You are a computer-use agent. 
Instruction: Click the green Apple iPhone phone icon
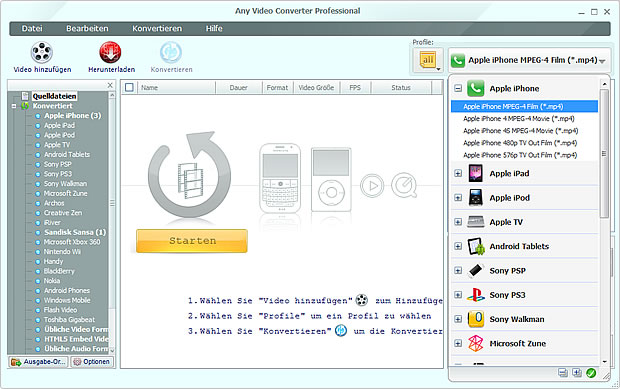pos(476,88)
